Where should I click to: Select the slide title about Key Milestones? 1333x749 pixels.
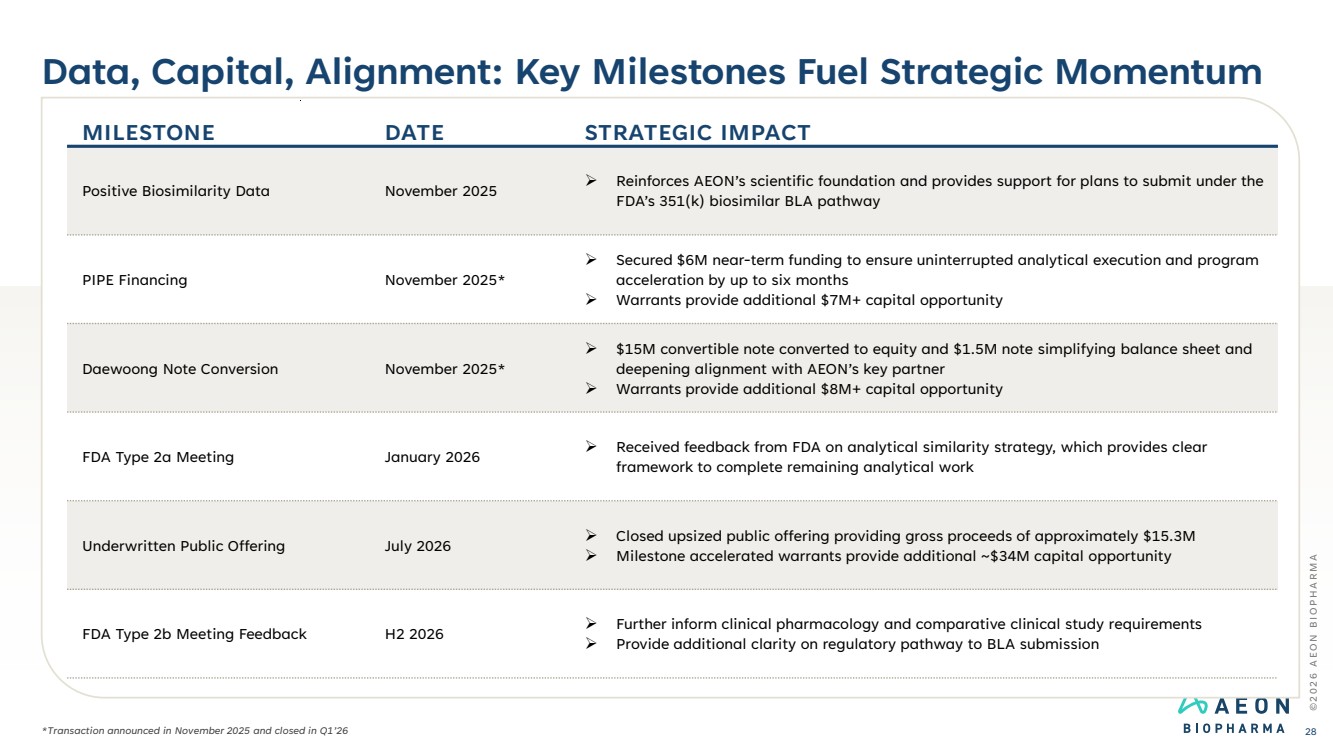pyautogui.click(x=652, y=72)
